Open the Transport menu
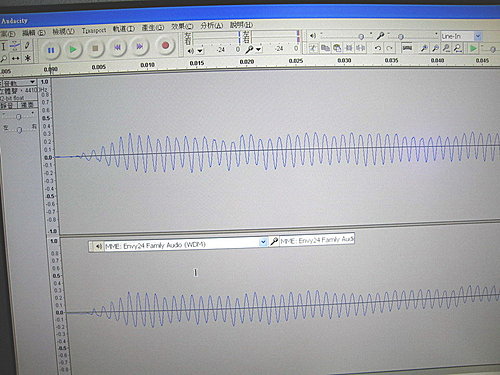This screenshot has height=375, width=500. tap(94, 30)
